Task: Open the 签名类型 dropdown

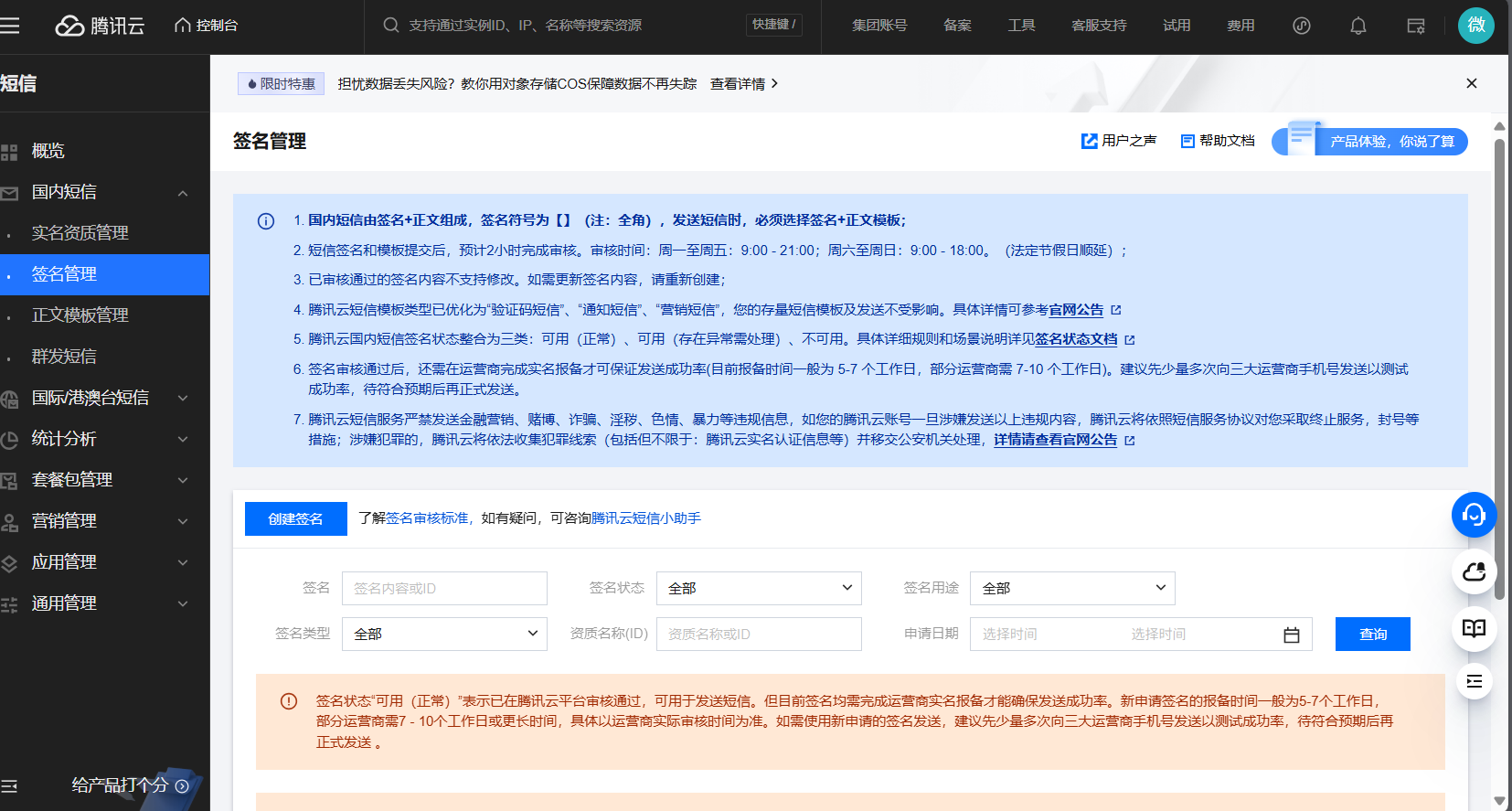Action: [x=444, y=634]
